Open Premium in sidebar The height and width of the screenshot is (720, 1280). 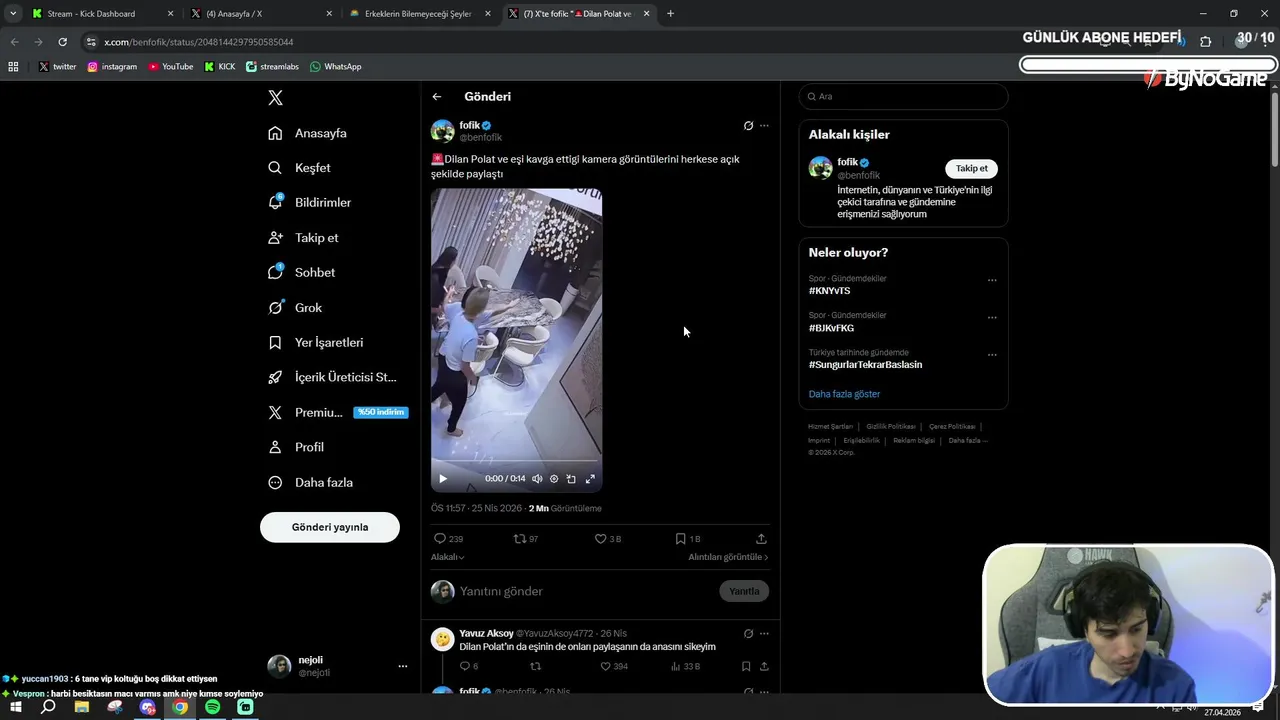tap(337, 412)
